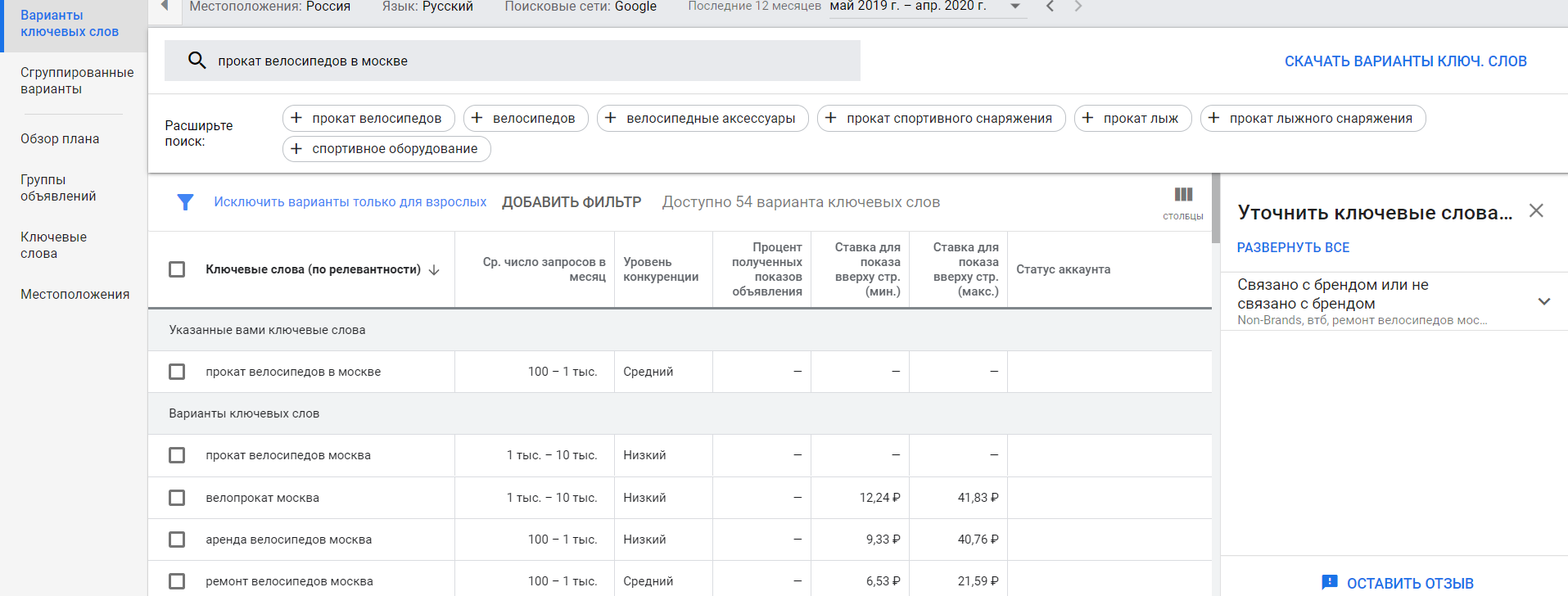Click 'Процент полученных показов объявления' header
This screenshot has height=596, width=1568.
pyautogui.click(x=767, y=269)
